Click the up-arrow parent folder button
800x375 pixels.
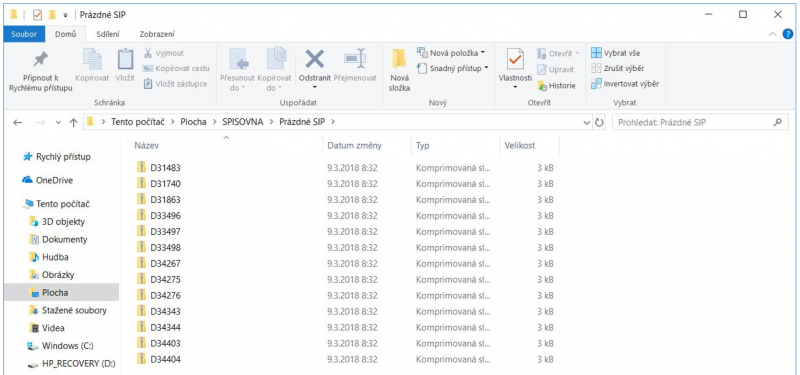(x=73, y=122)
